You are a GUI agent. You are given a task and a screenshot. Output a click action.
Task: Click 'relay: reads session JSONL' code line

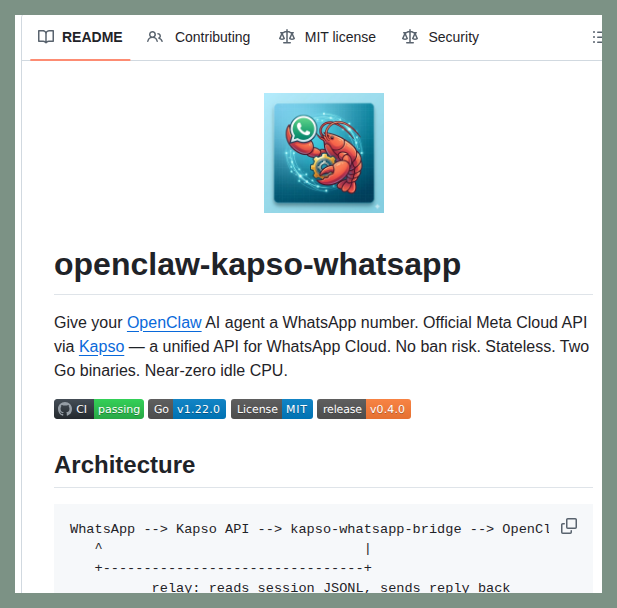pyautogui.click(x=331, y=588)
